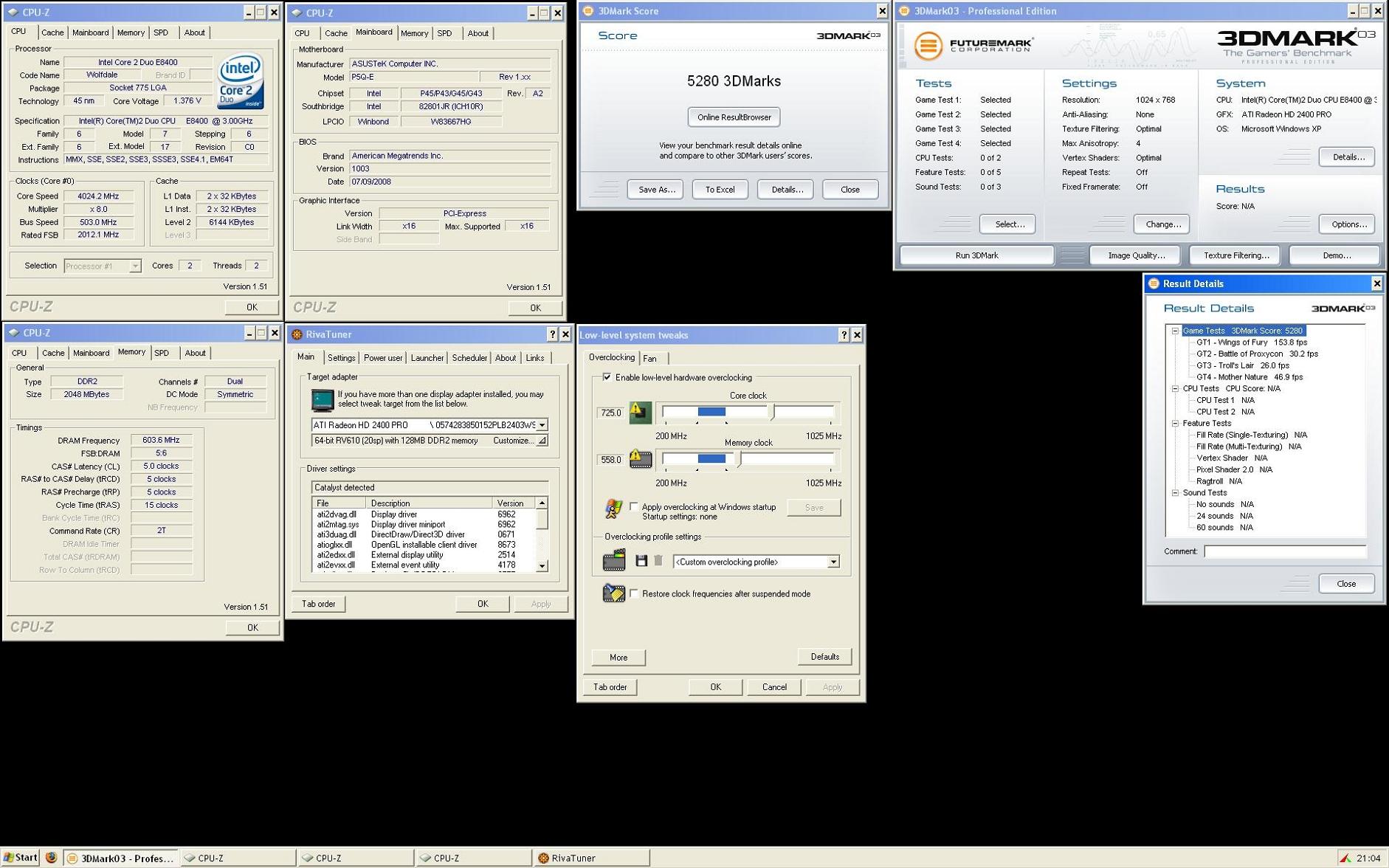The height and width of the screenshot is (868, 1389).
Task: Open the Launcher tab in RivaTuner
Action: coord(427,358)
